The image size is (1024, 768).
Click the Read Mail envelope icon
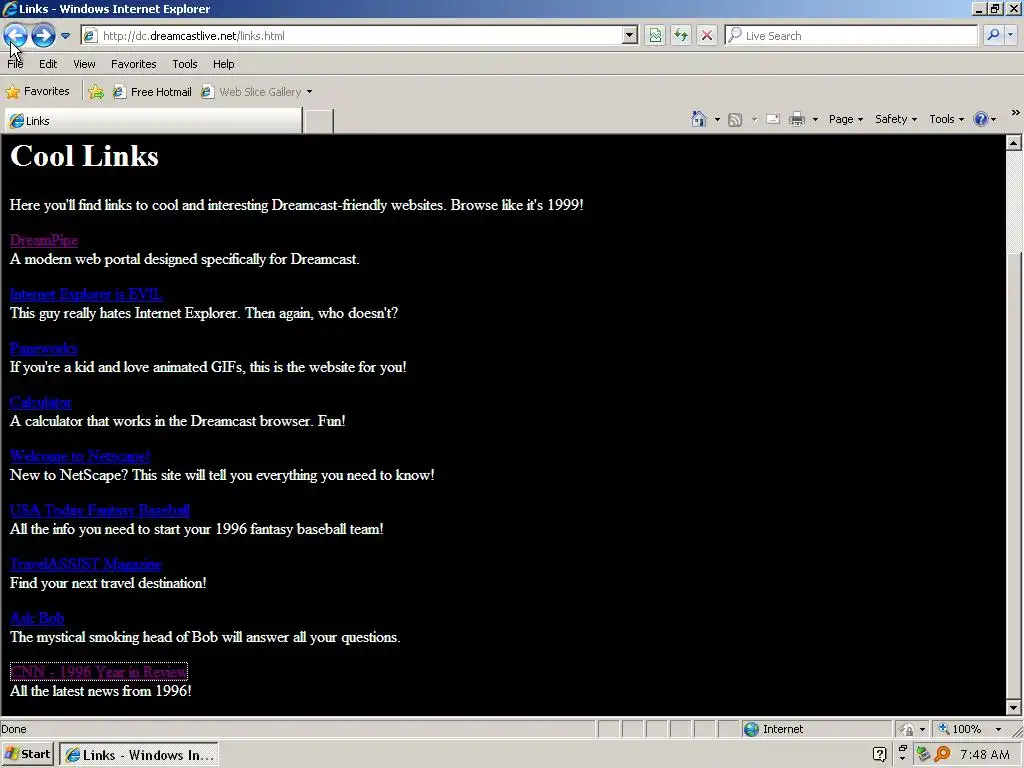[x=773, y=120]
